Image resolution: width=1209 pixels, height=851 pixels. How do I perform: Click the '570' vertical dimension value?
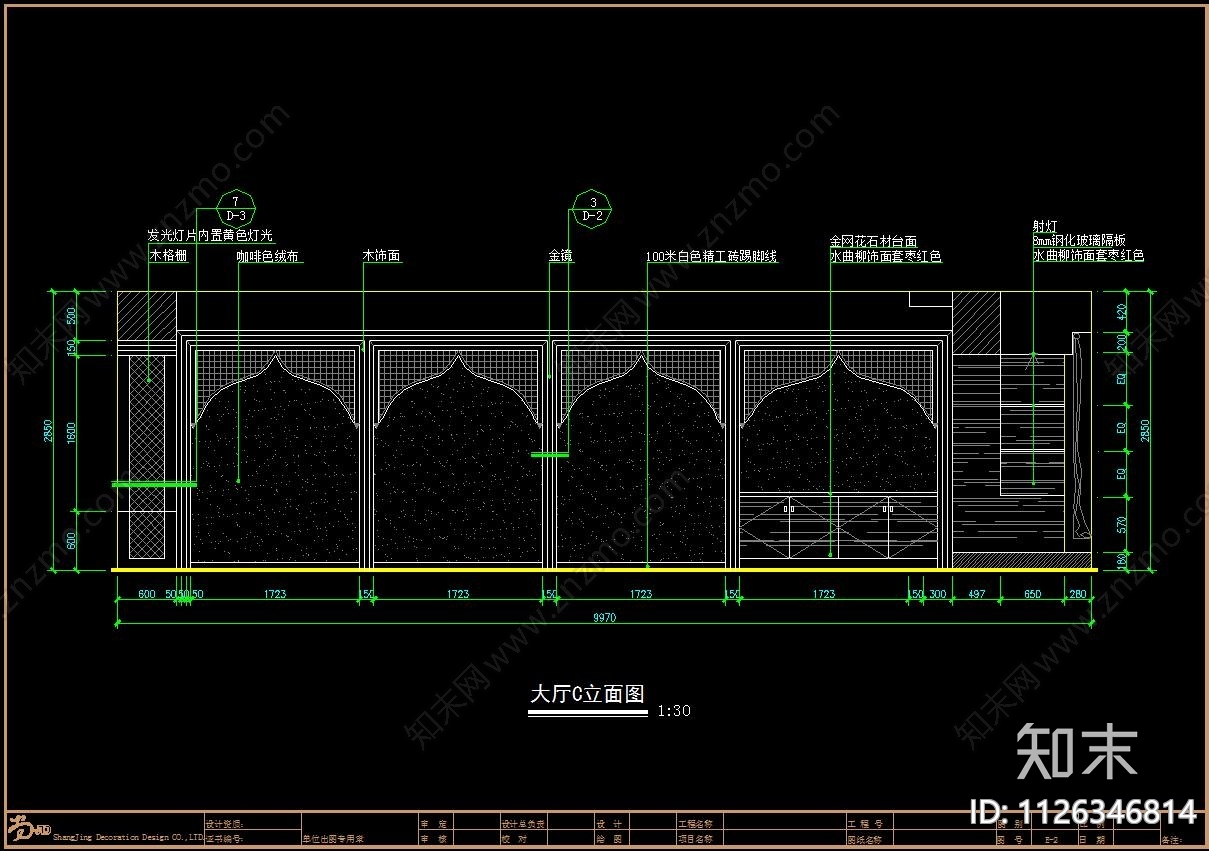1122,523
